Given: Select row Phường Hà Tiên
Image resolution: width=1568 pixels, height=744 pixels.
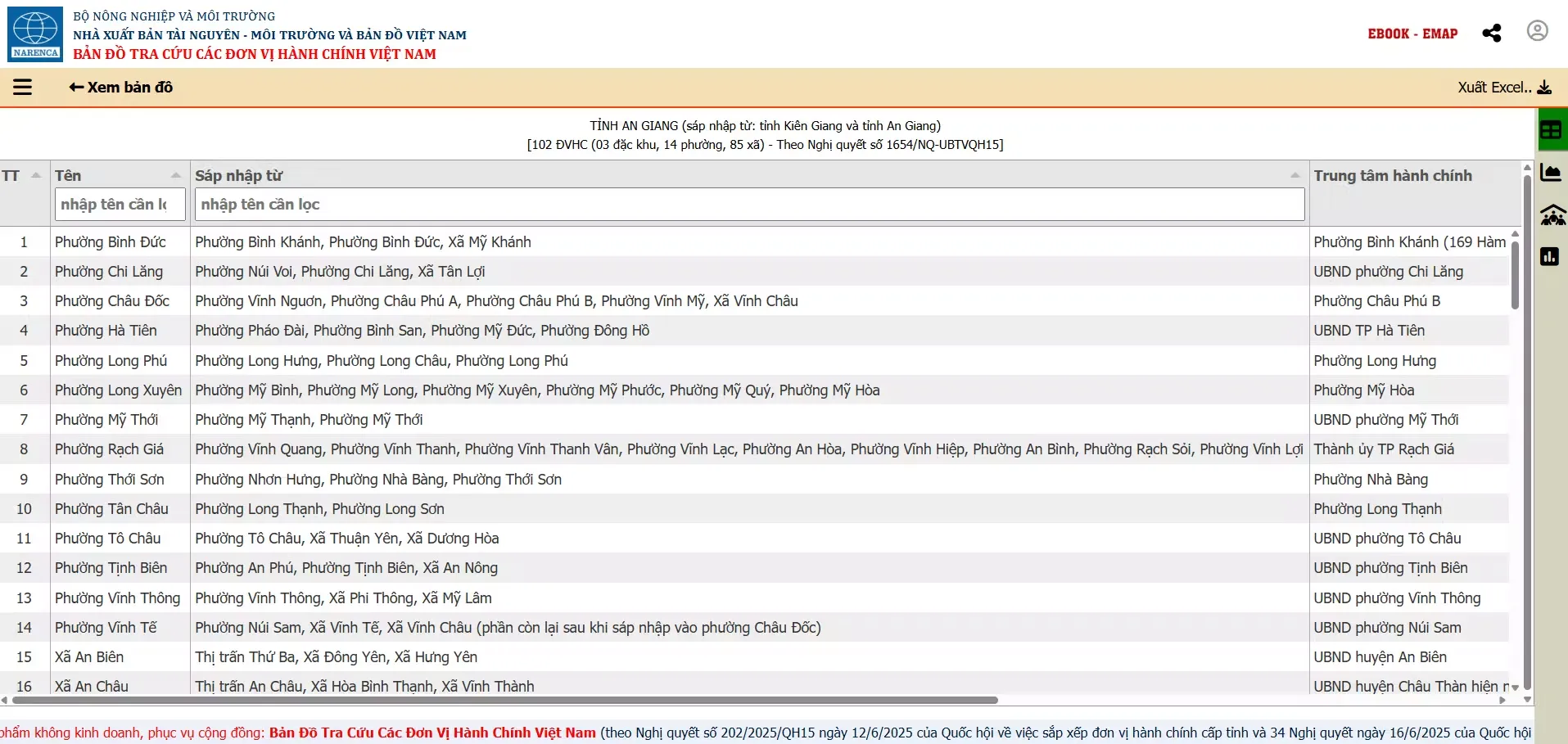Looking at the screenshot, I should pyautogui.click(x=754, y=331).
